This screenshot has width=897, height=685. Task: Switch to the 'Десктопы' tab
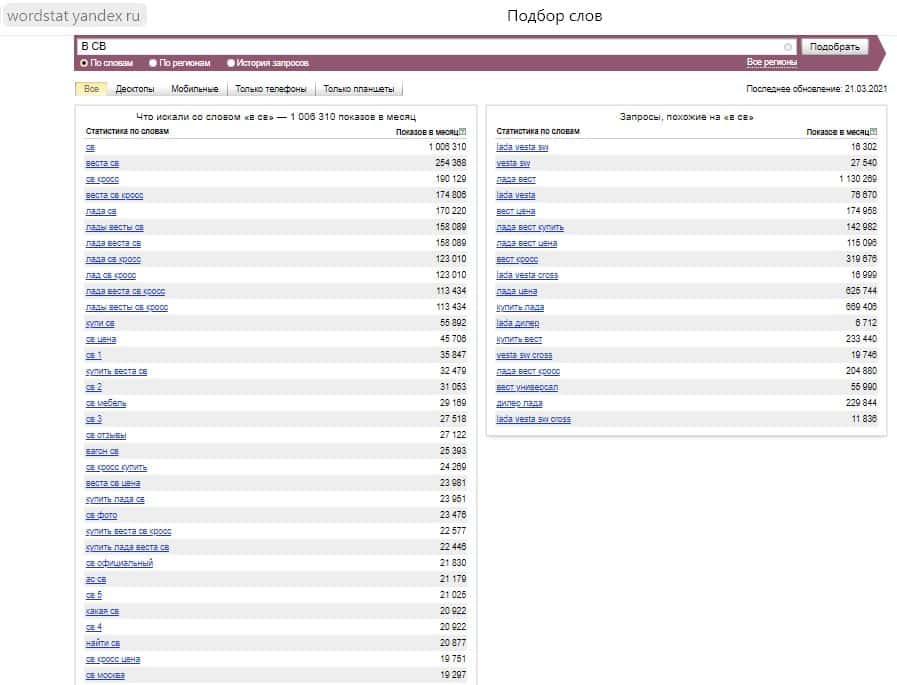(x=134, y=89)
